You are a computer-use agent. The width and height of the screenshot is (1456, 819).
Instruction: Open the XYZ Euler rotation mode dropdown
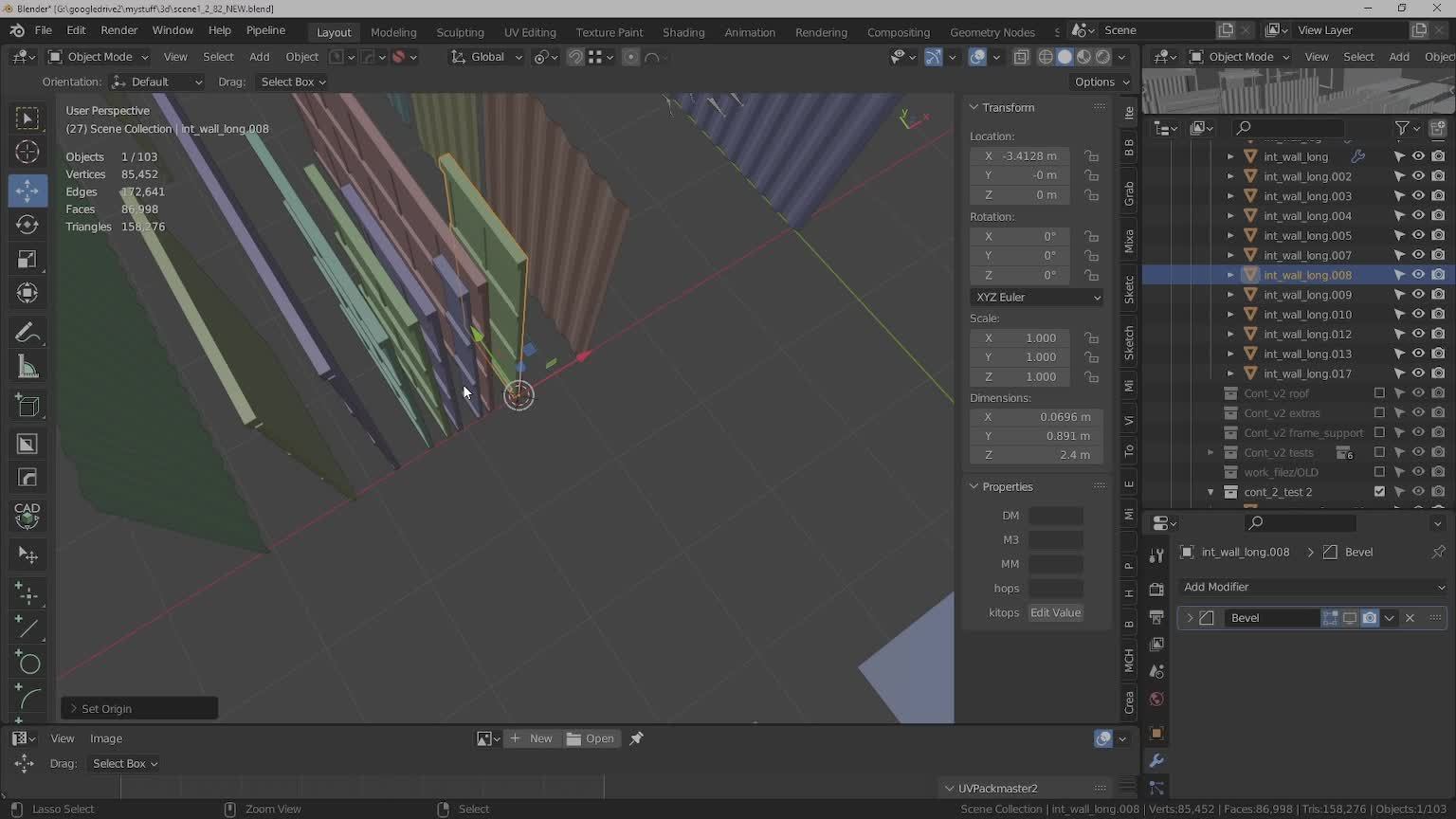tap(1037, 297)
